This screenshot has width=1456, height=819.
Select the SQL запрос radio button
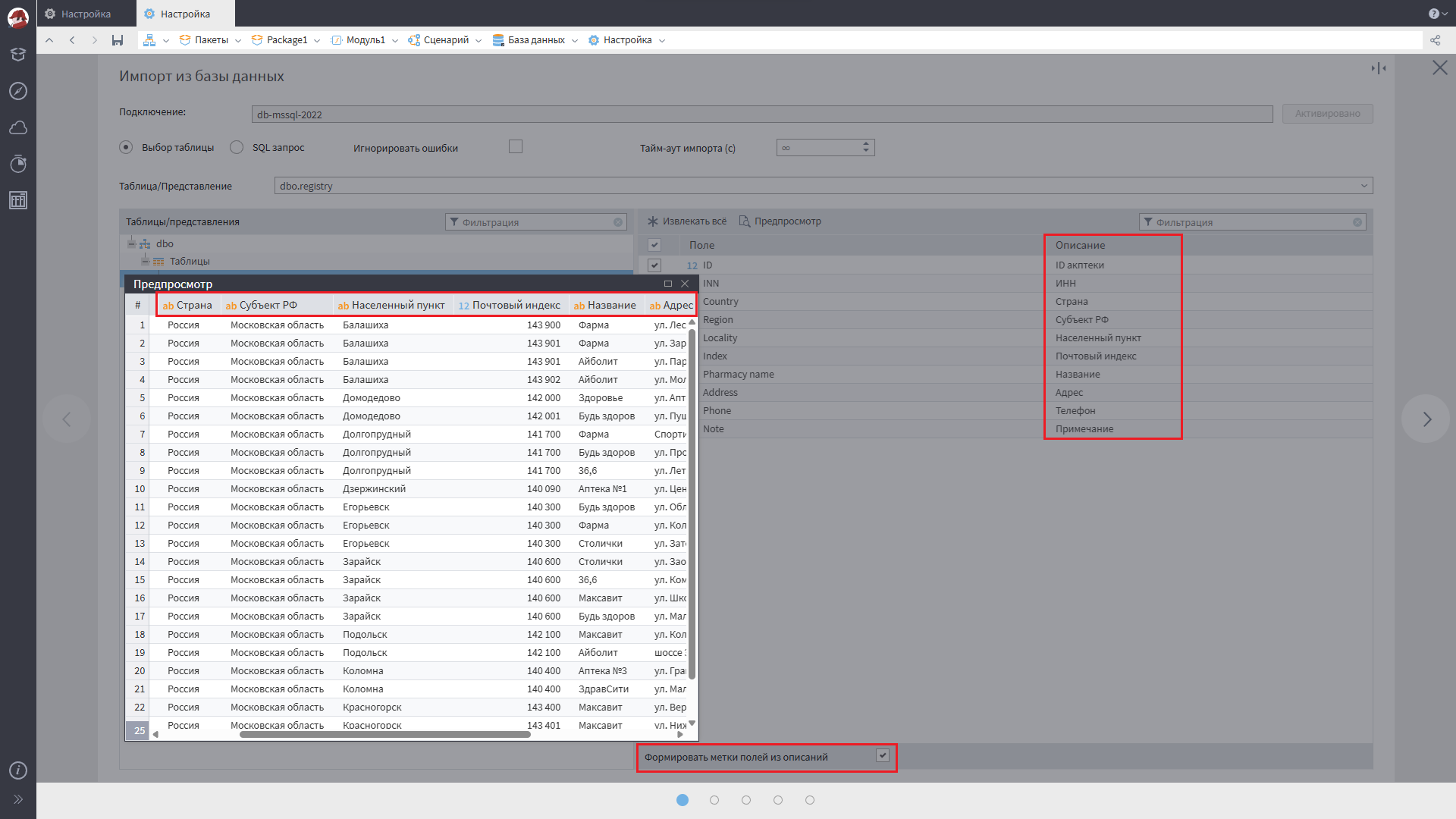point(237,147)
